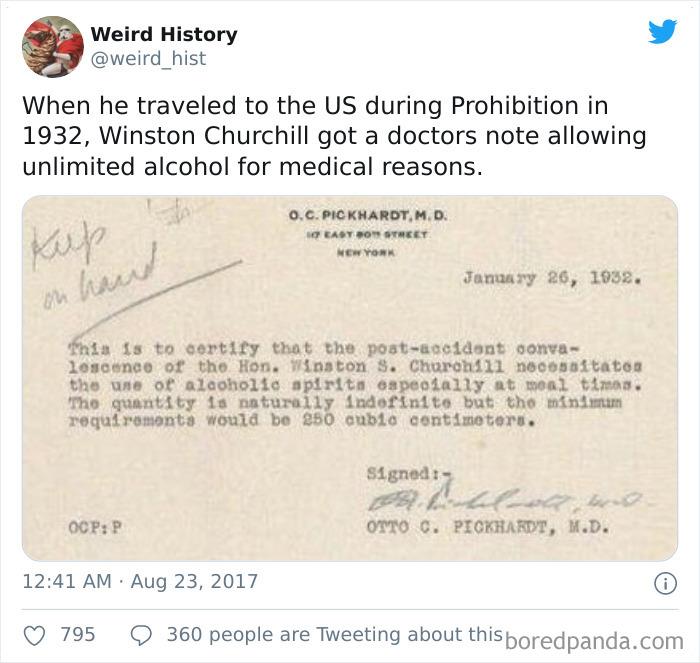Click the reply speech bubble icon
The height and width of the screenshot is (663, 700).
tap(141, 636)
